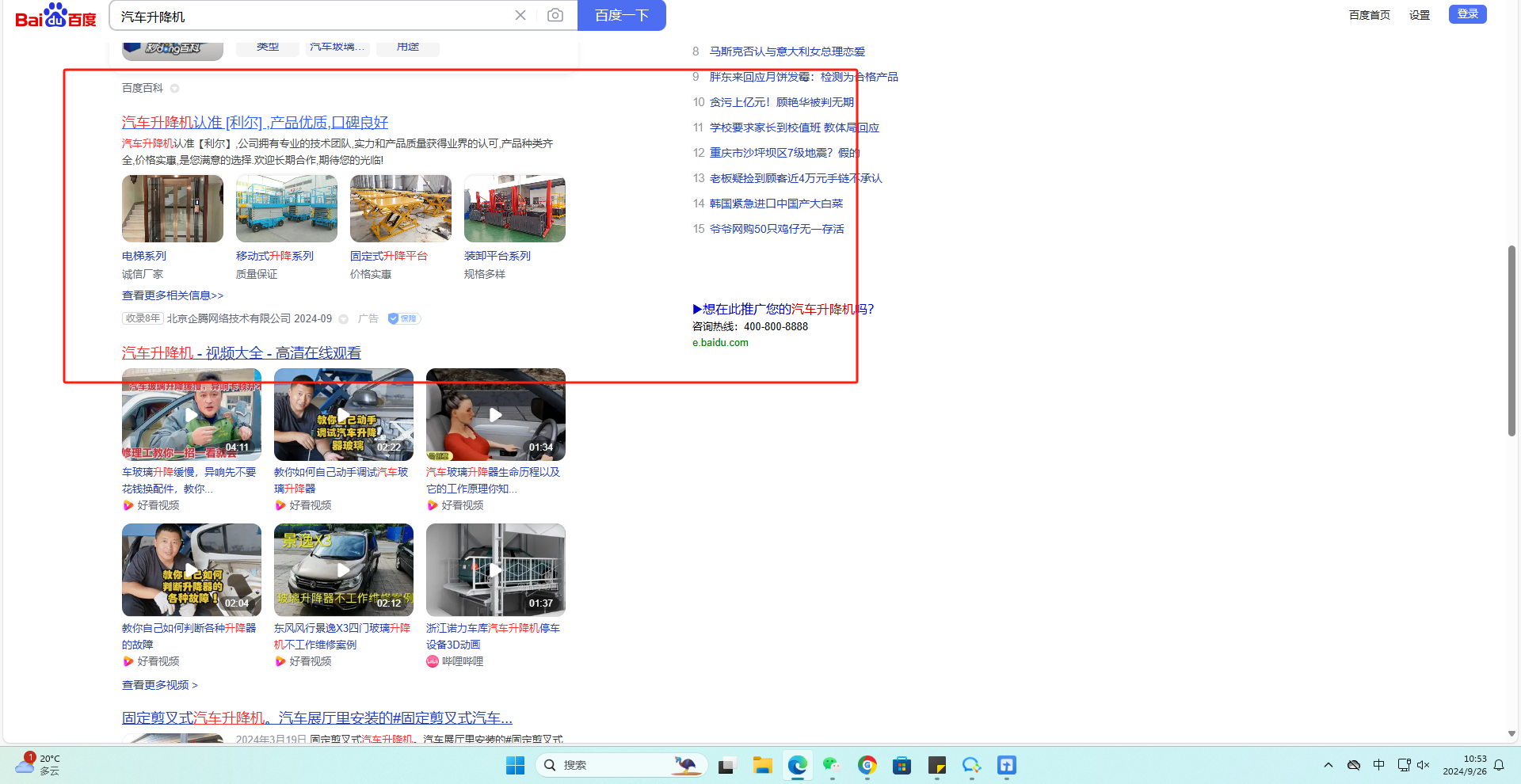Click the Baidu logo
Image resolution: width=1521 pixels, height=784 pixels.
55,16
